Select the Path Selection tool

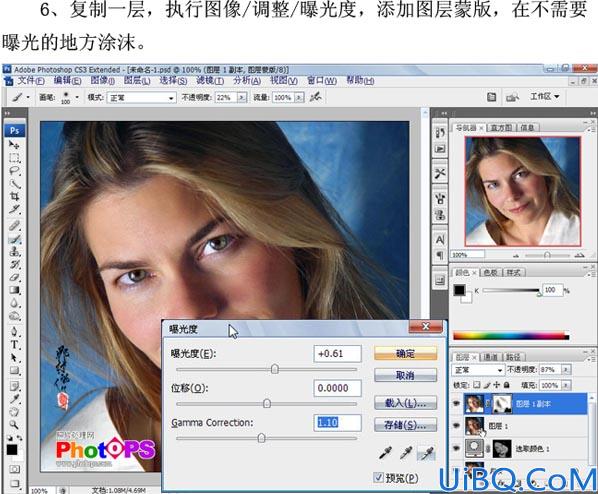[14, 358]
